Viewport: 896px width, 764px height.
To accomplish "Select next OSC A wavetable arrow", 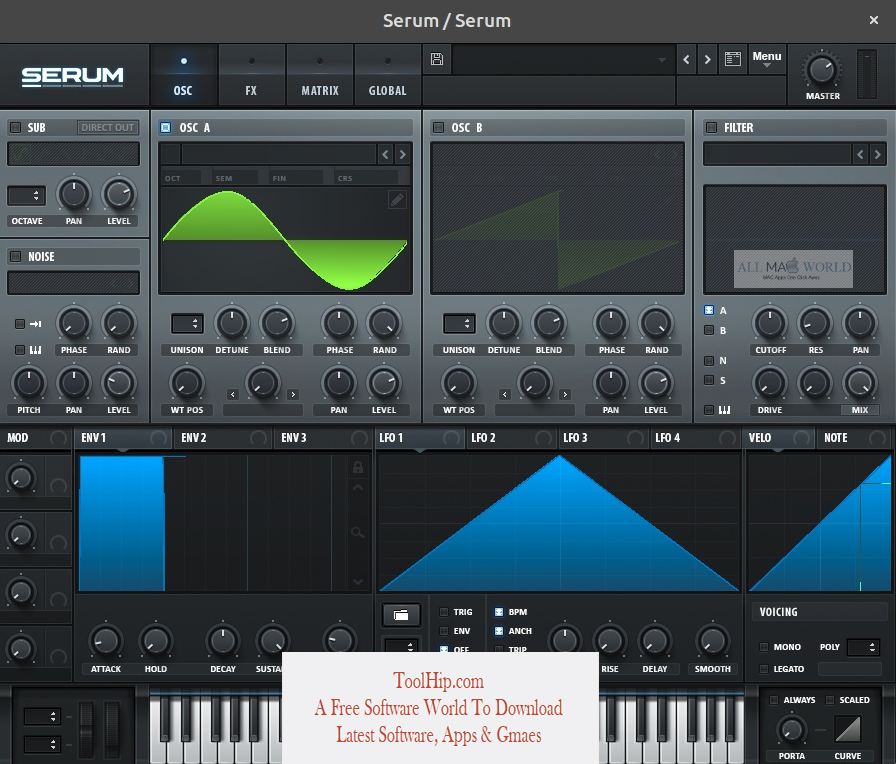I will click(x=403, y=154).
